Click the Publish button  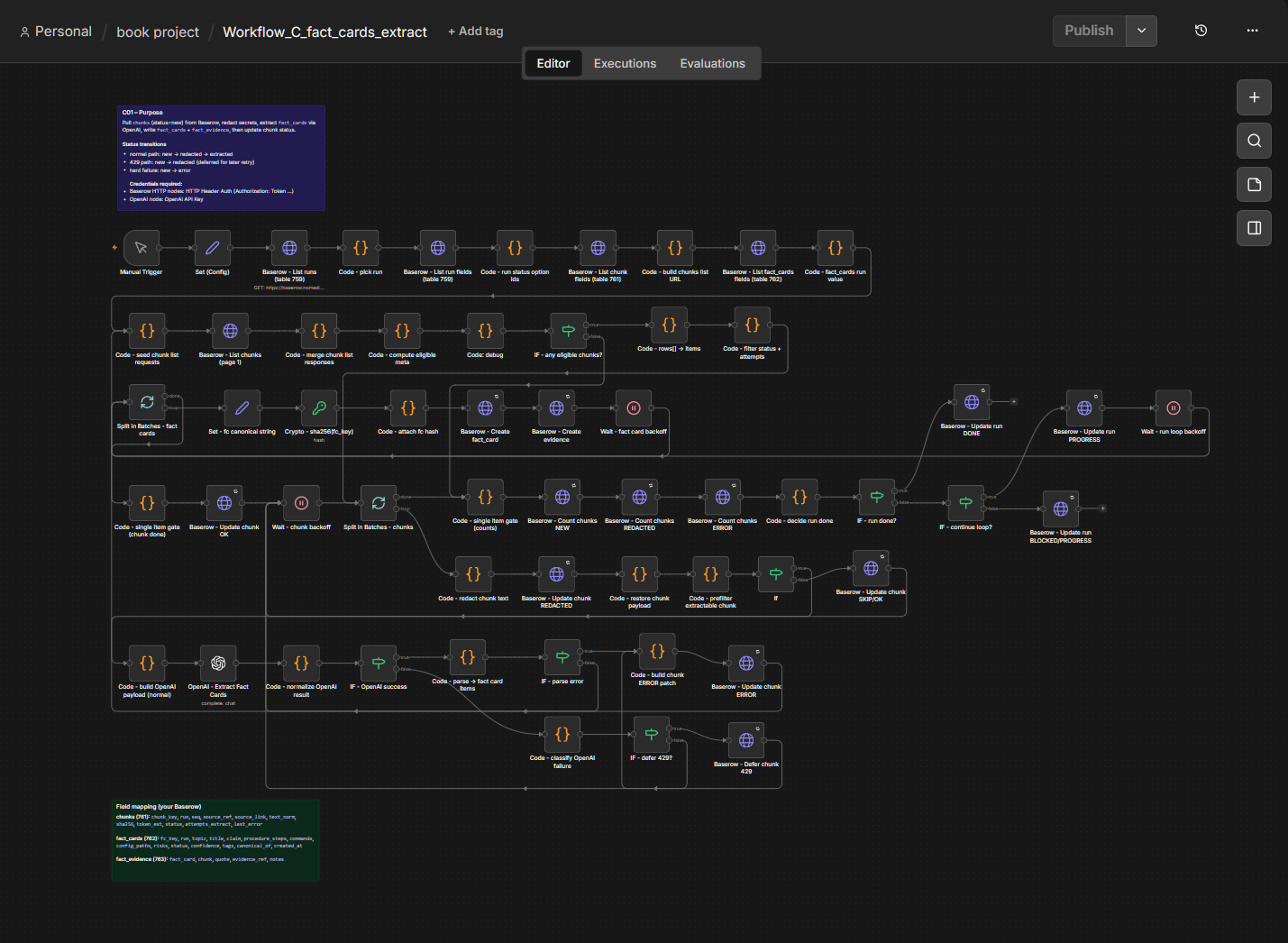point(1088,30)
